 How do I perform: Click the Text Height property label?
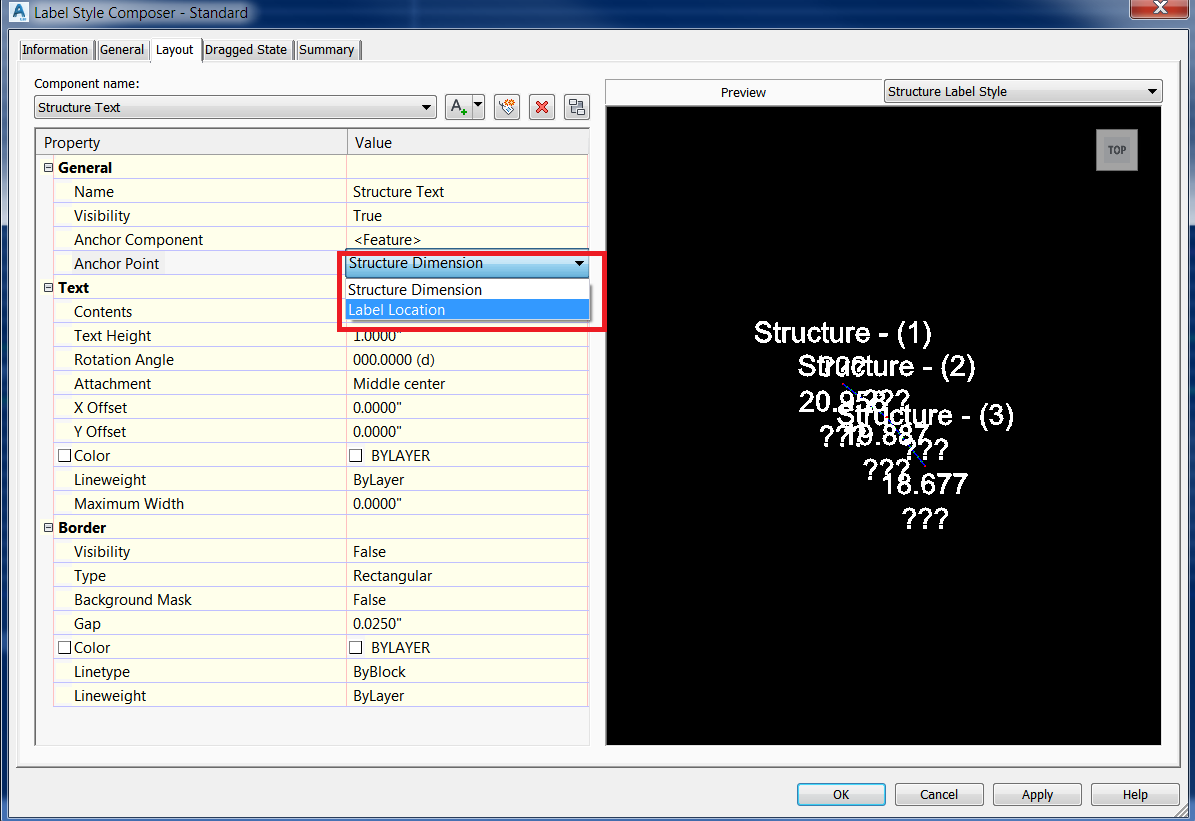[x=113, y=336]
